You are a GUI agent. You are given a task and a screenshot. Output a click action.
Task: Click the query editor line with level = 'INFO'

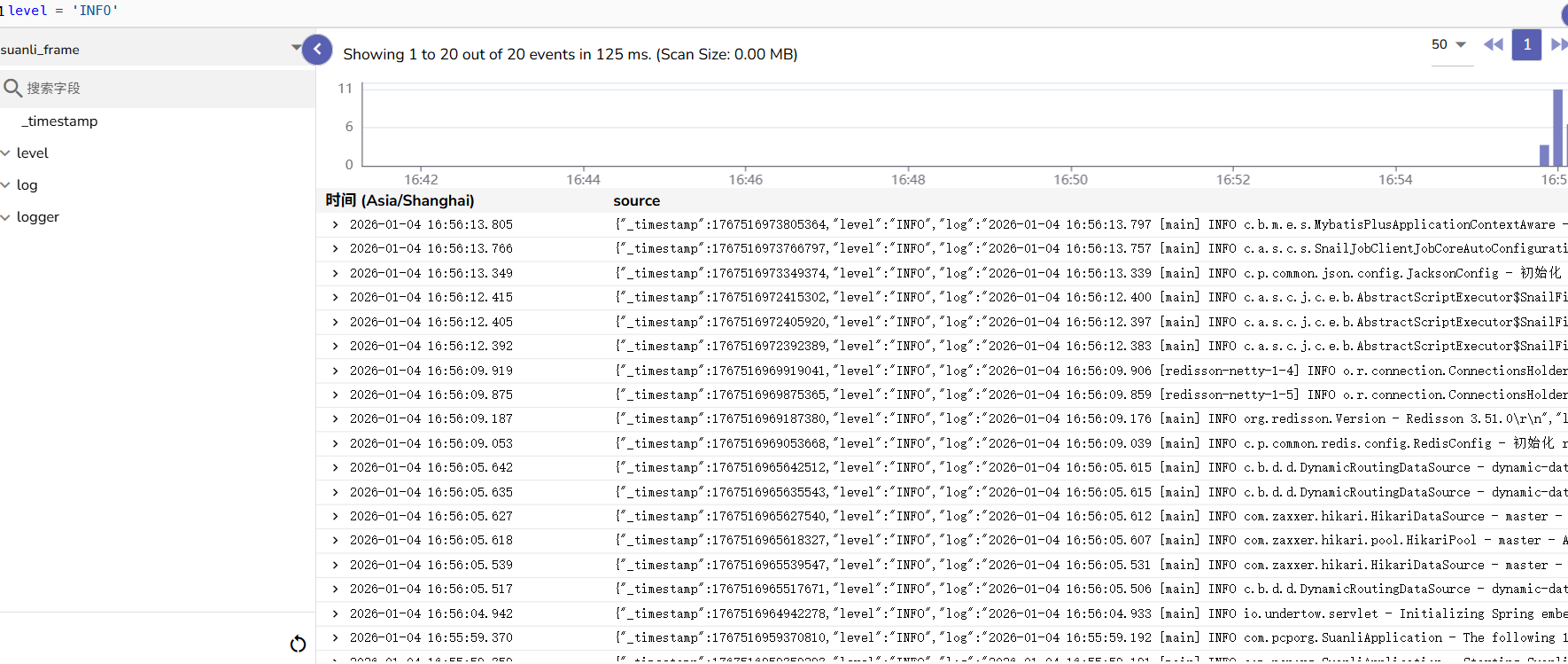[62, 11]
